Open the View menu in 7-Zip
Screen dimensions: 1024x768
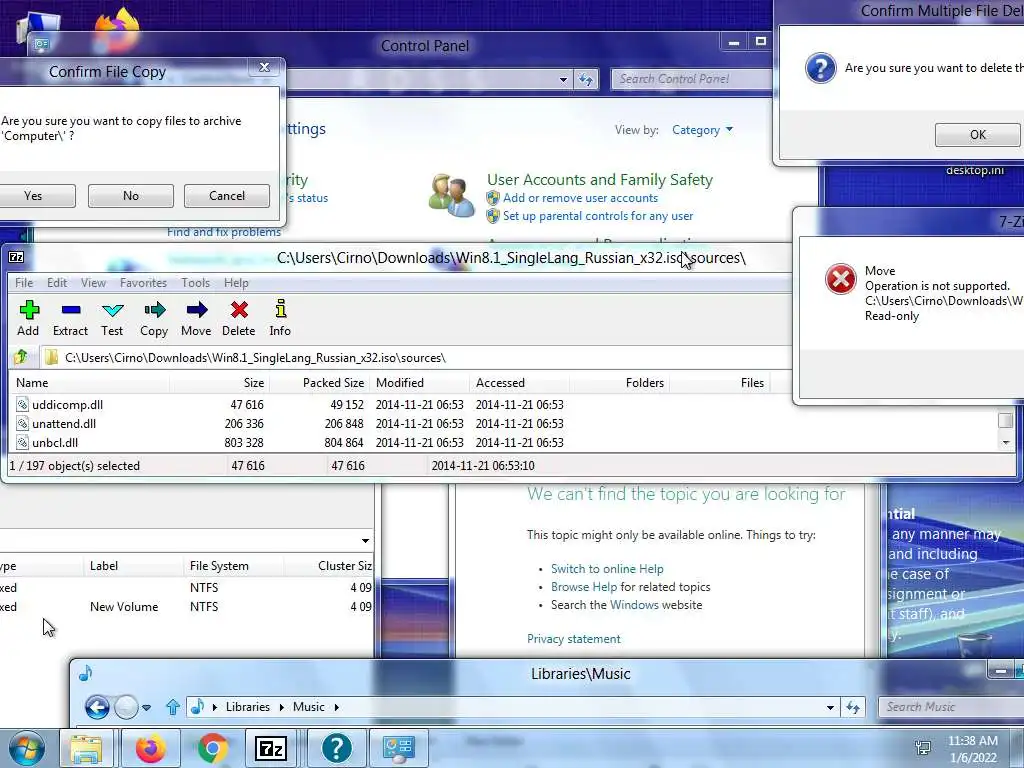(93, 283)
